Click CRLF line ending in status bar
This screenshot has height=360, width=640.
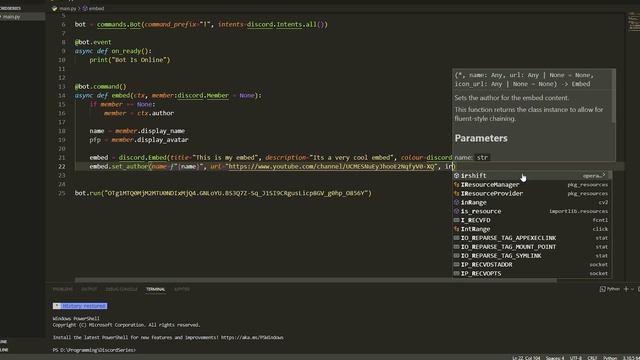[x=592, y=358]
